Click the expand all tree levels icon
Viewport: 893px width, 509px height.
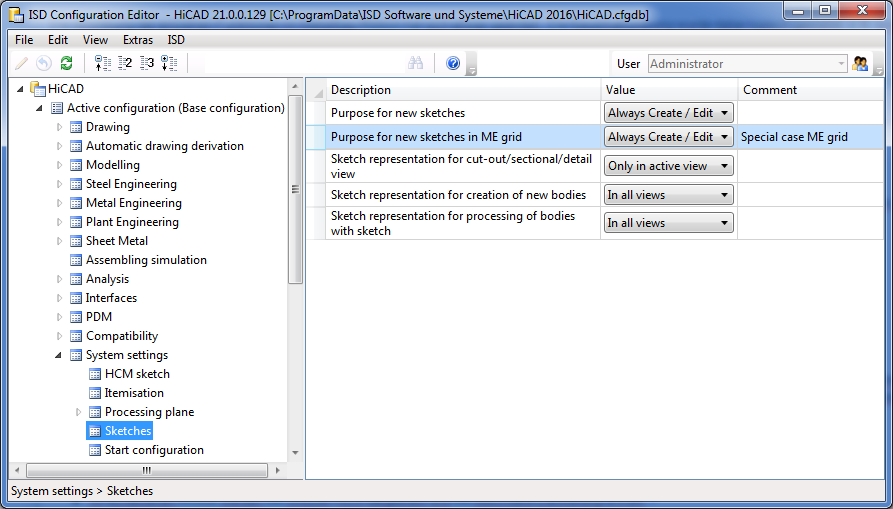[x=169, y=63]
